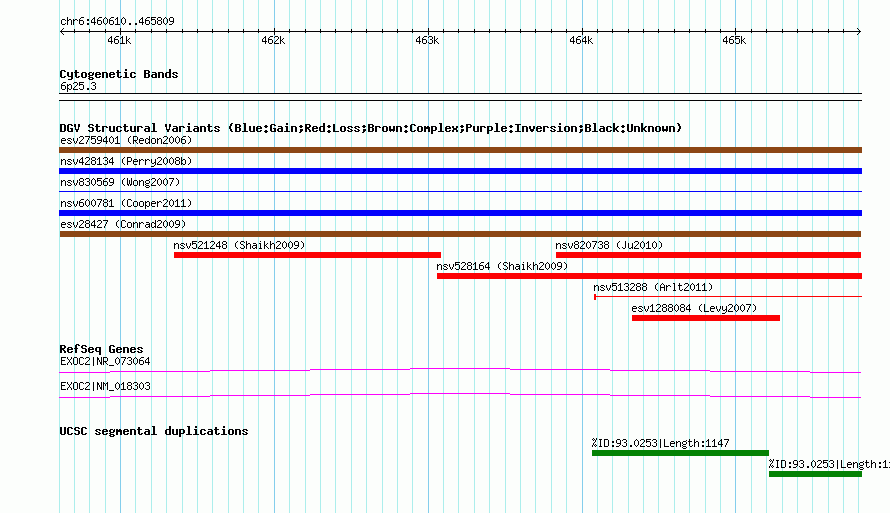Screen dimensions: 890x513
Task: Click the nsv600781 (Cooper2011) label
Action: 126,203
